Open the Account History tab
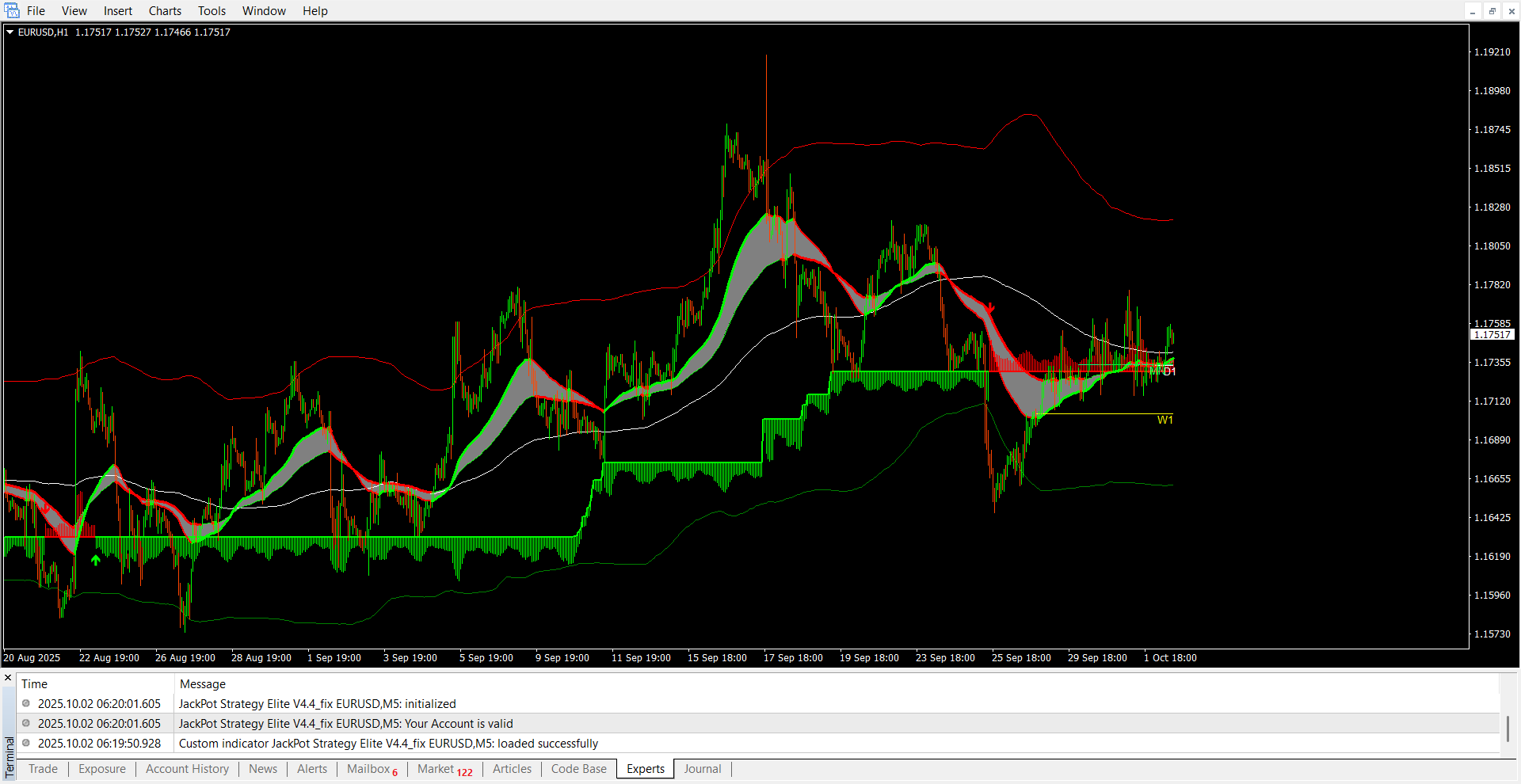This screenshot has width=1521, height=784. point(187,769)
